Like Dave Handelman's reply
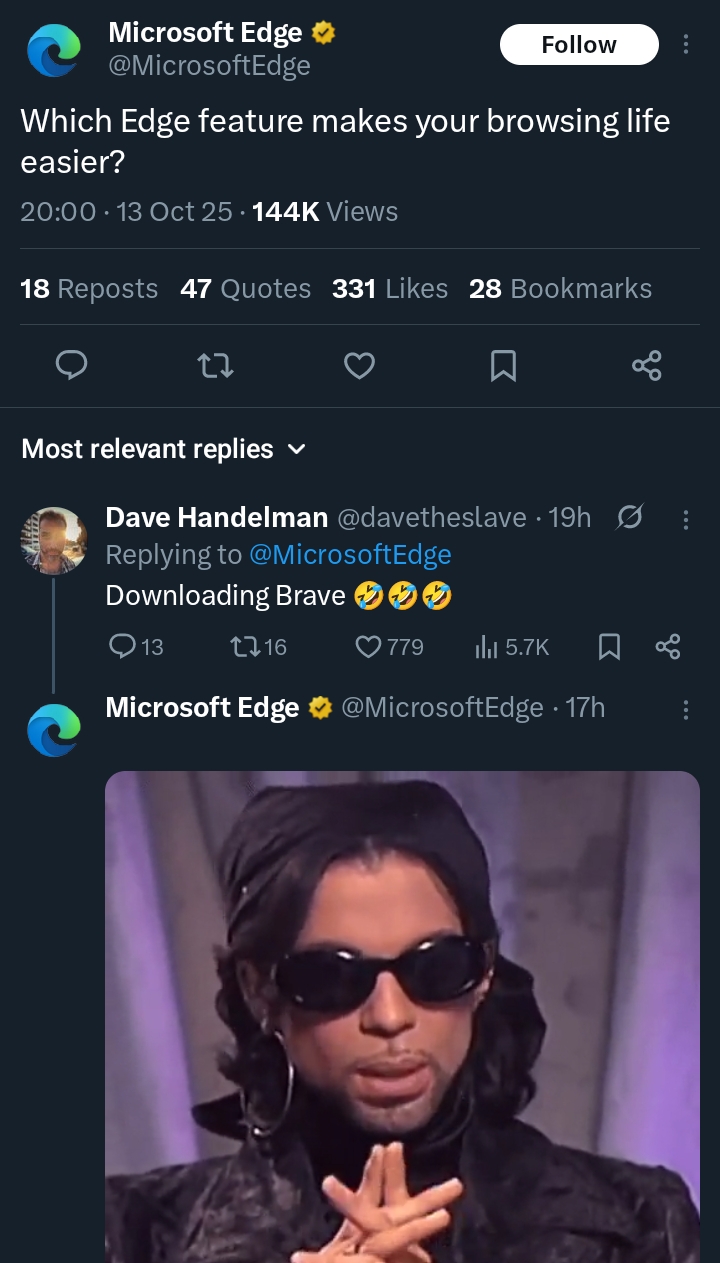The height and width of the screenshot is (1263, 720). point(368,647)
